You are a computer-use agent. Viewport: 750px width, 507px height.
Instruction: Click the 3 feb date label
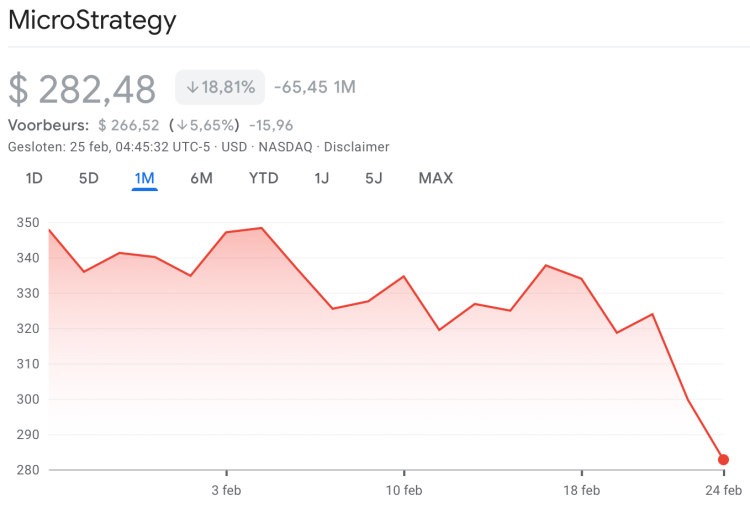(226, 490)
